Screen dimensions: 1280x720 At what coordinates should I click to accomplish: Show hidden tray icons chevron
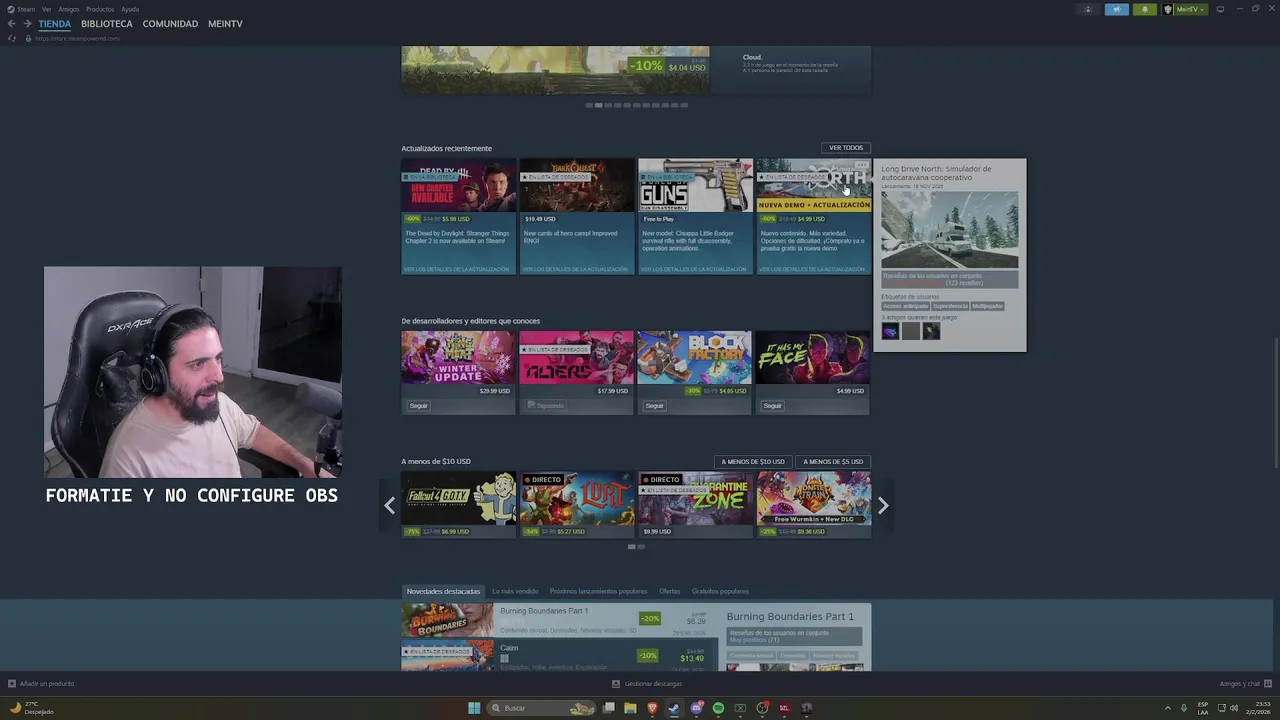(x=1167, y=708)
